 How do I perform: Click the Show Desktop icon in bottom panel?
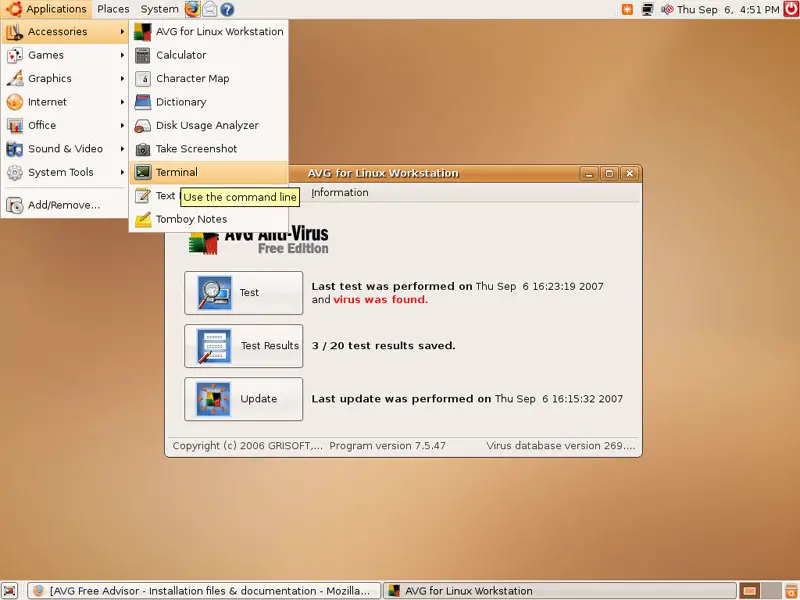coord(10,591)
